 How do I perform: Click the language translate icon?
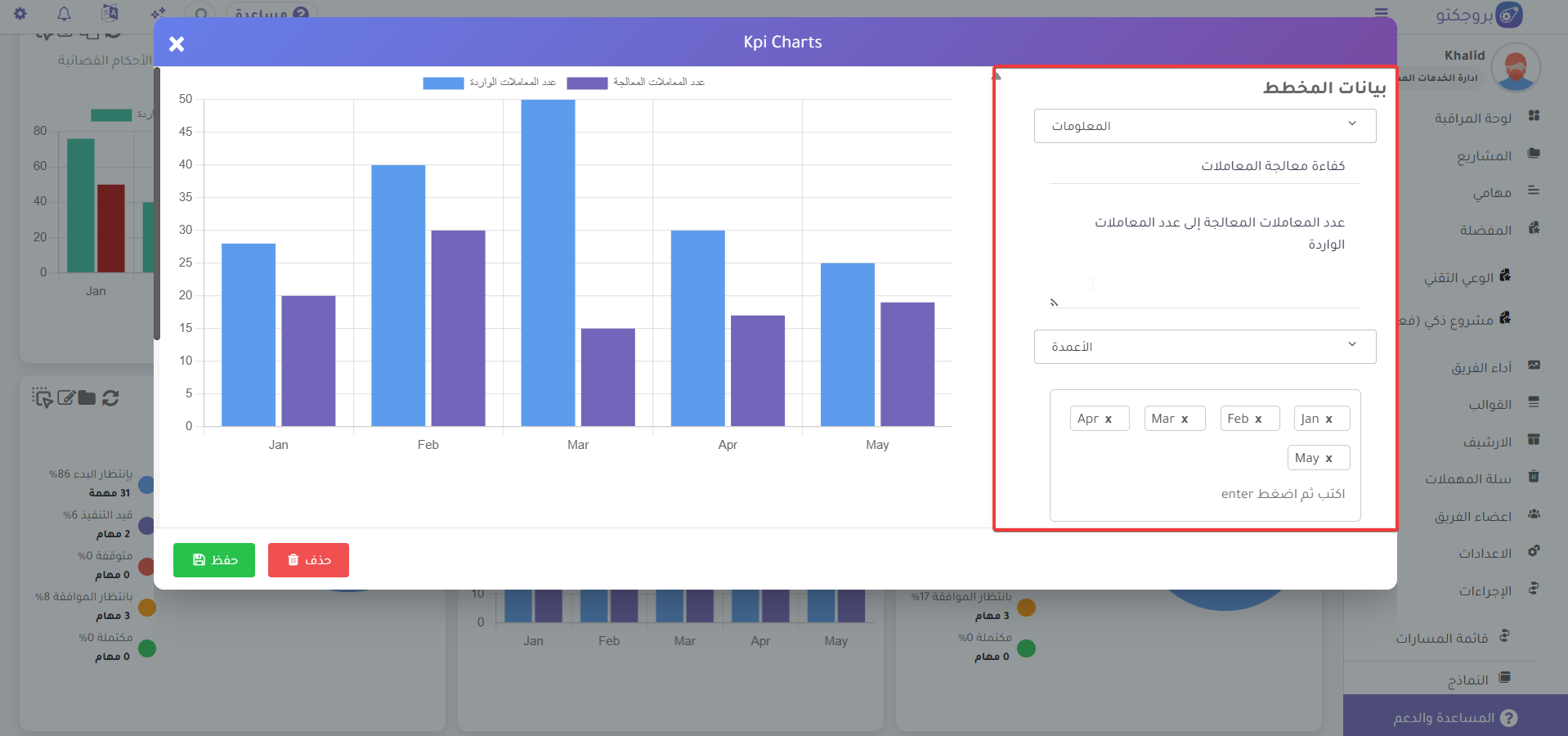click(110, 13)
